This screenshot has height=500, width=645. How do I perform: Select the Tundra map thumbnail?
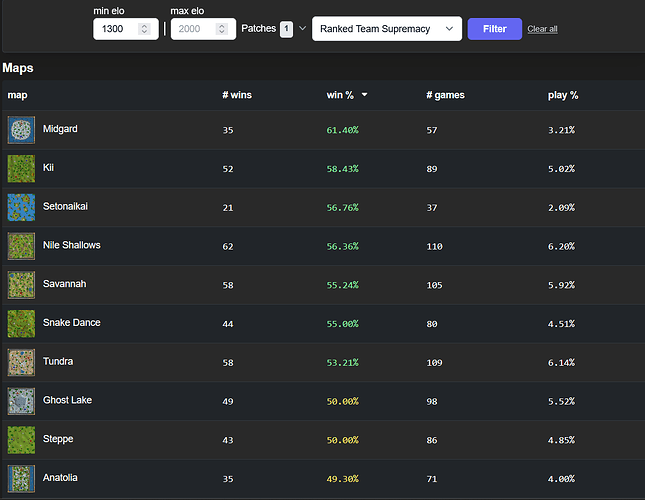coord(21,362)
